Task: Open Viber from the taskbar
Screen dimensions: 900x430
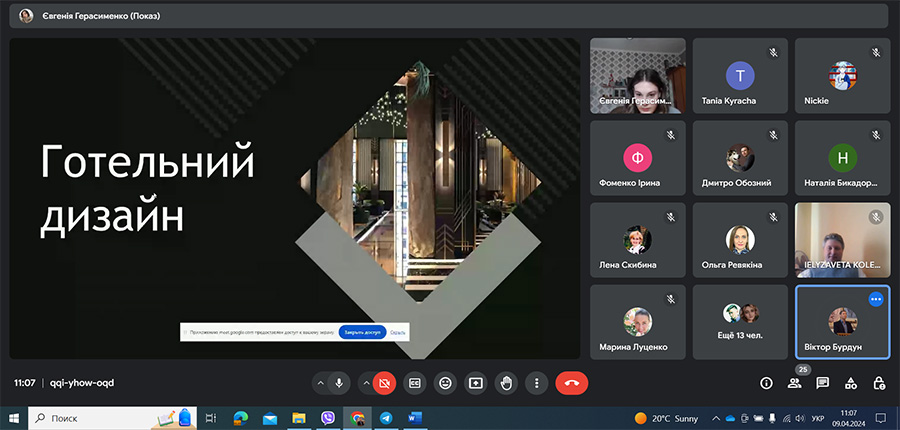Action: point(328,418)
